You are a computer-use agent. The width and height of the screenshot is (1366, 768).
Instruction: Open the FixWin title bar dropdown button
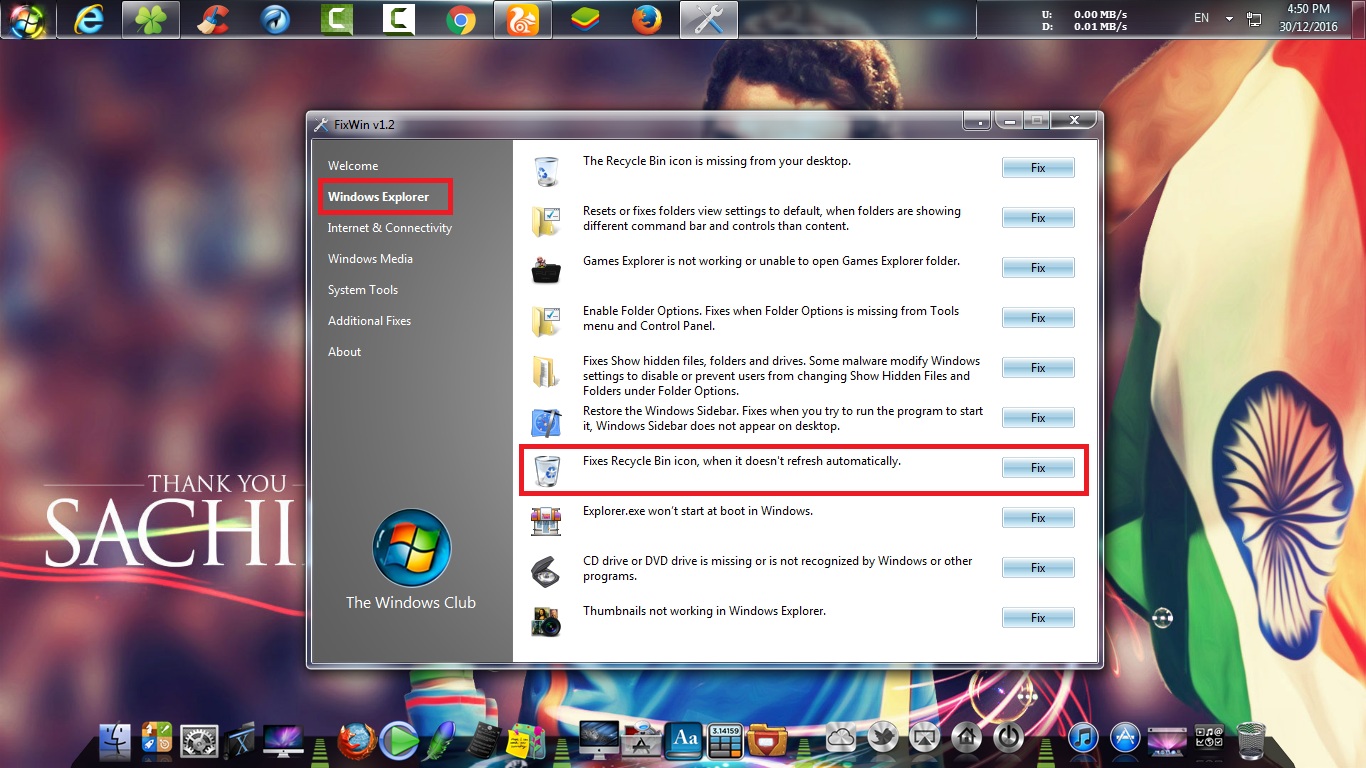tap(978, 121)
